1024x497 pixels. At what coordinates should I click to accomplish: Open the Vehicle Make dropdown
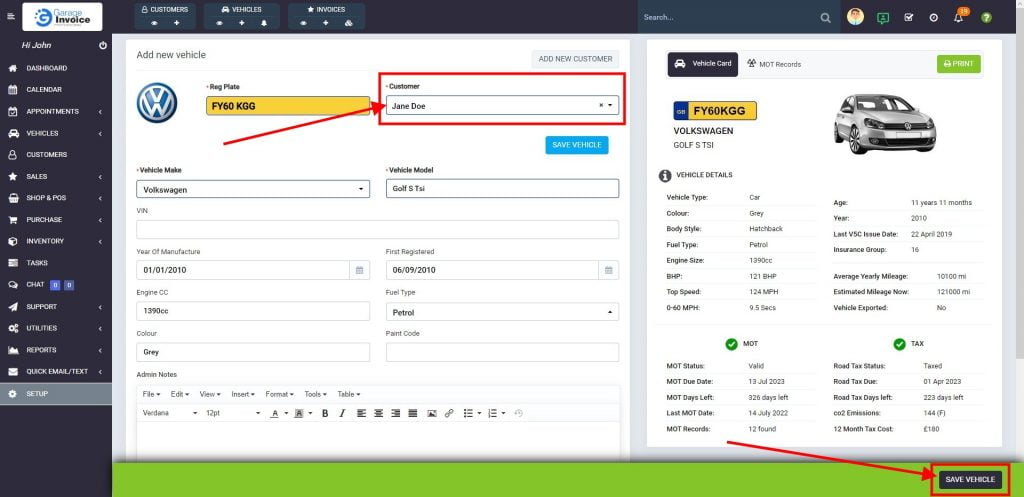tap(253, 189)
